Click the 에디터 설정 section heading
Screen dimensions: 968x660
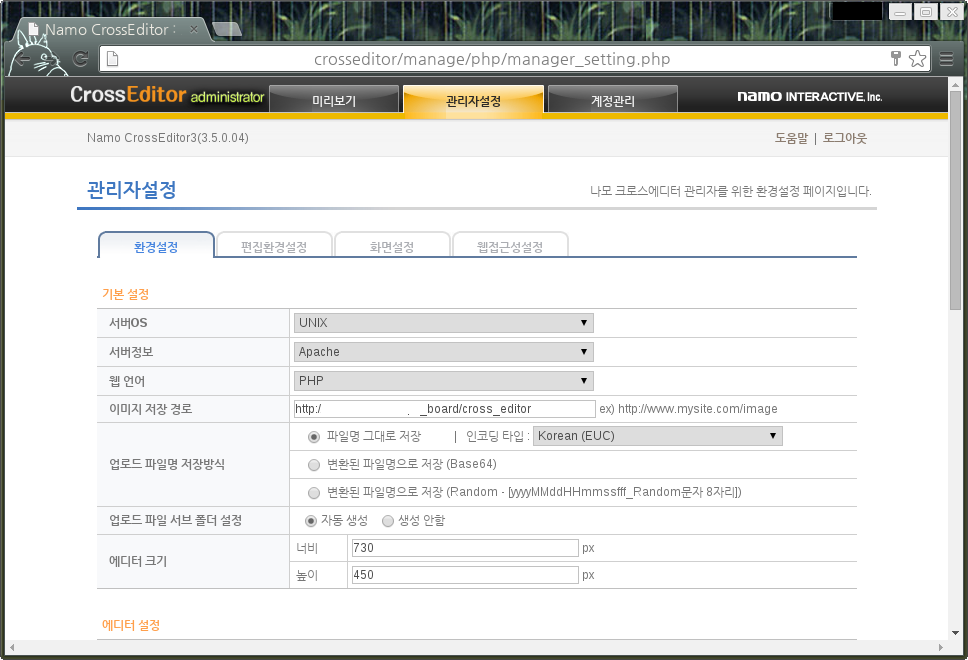[131, 625]
